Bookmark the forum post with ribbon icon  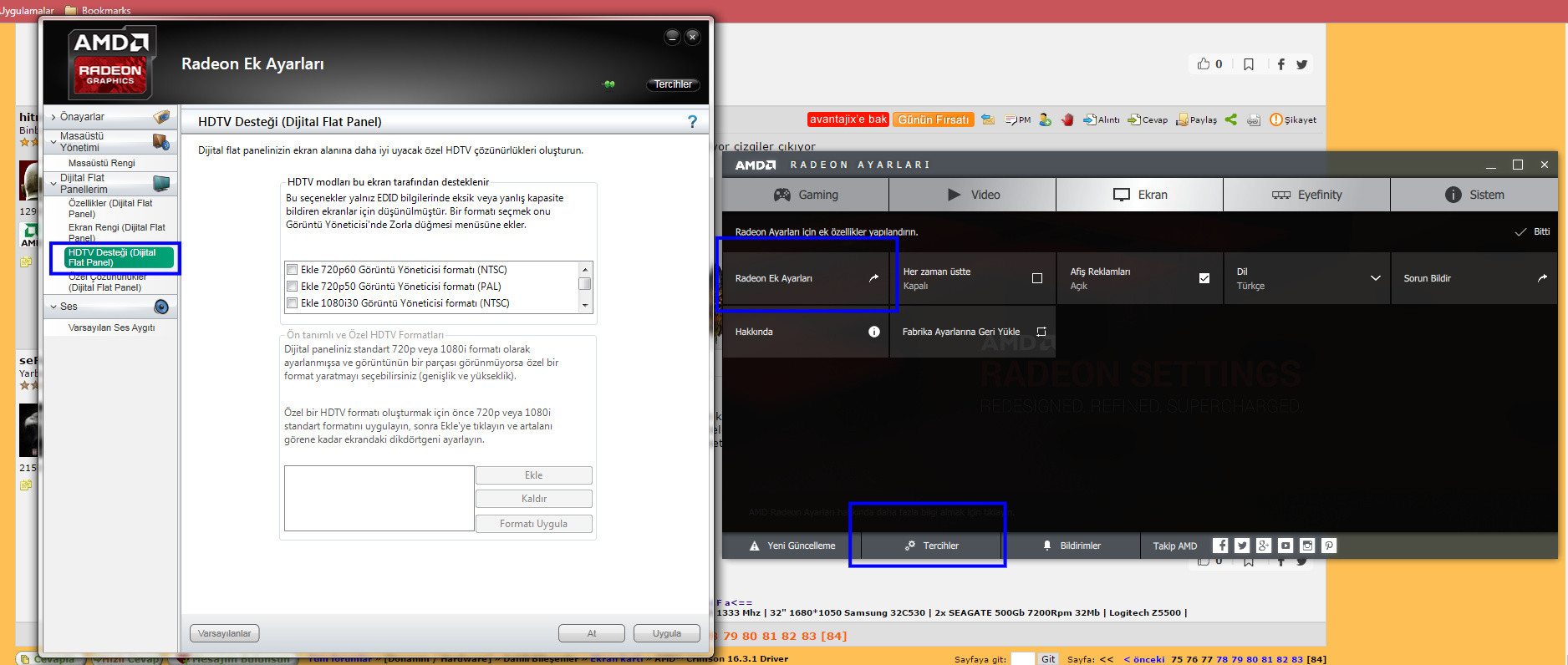click(x=1249, y=64)
